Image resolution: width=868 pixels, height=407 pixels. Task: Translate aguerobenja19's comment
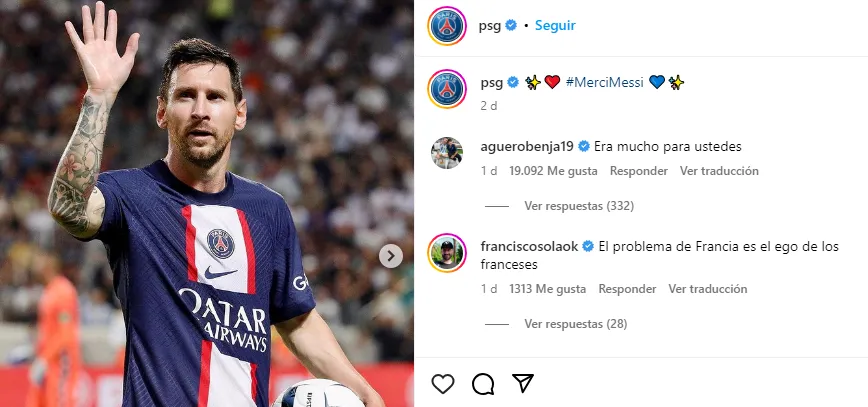coord(719,171)
